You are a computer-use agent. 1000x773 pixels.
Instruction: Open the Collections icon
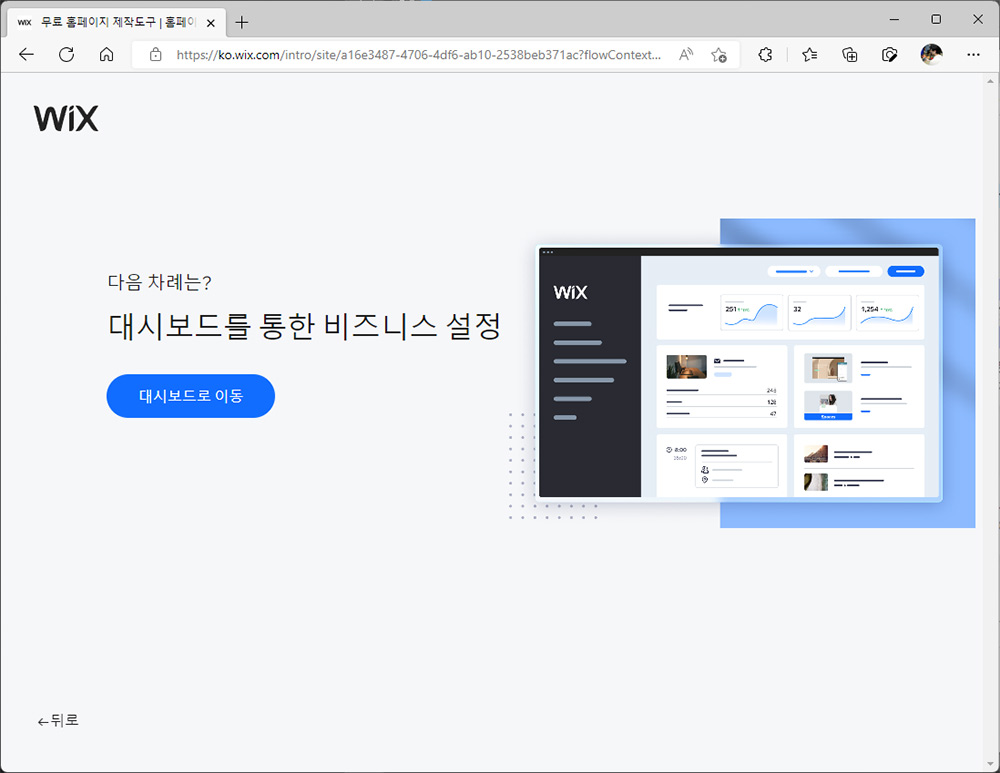pyautogui.click(x=849, y=55)
